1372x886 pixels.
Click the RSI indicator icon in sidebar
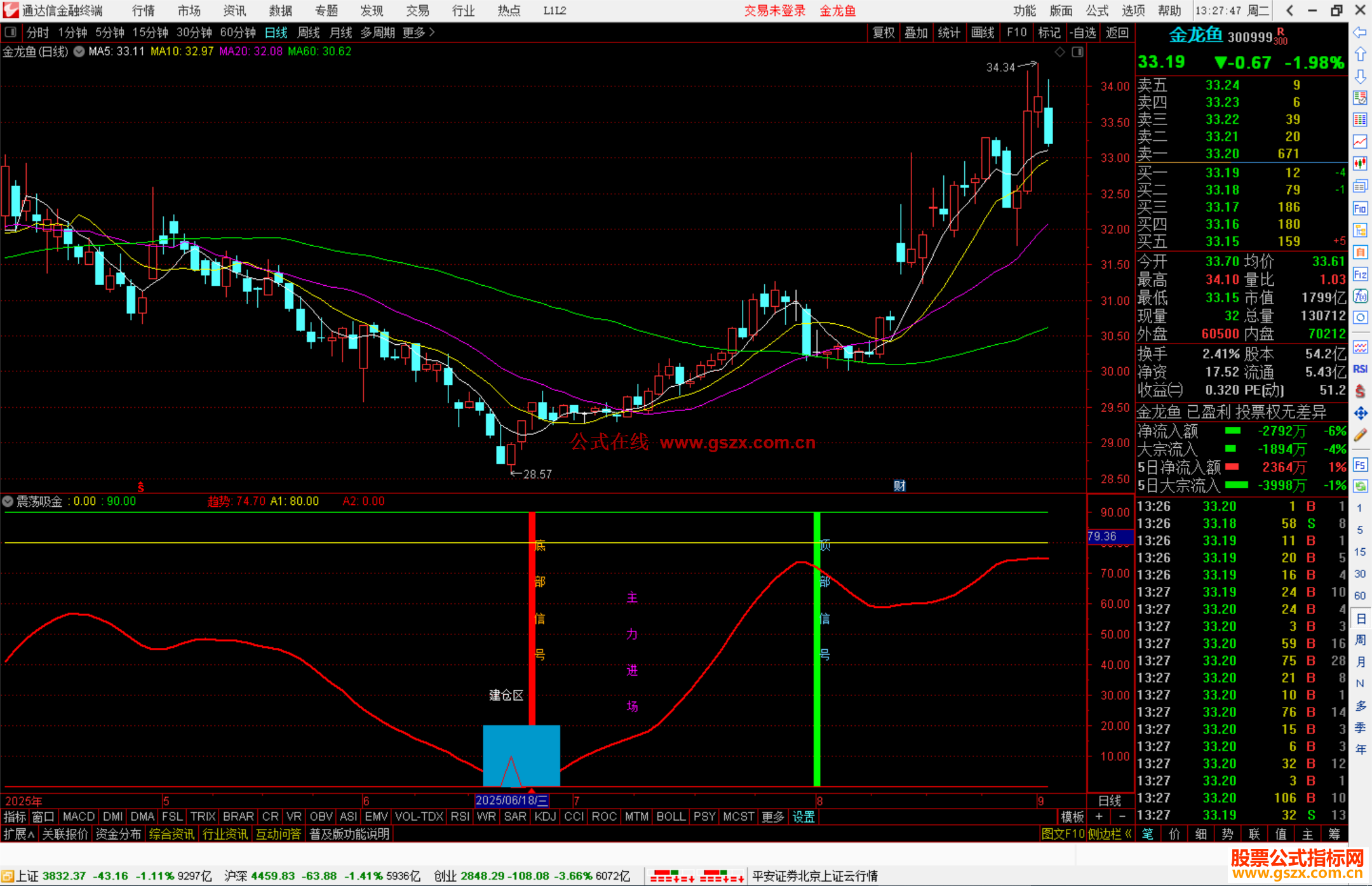point(1360,369)
